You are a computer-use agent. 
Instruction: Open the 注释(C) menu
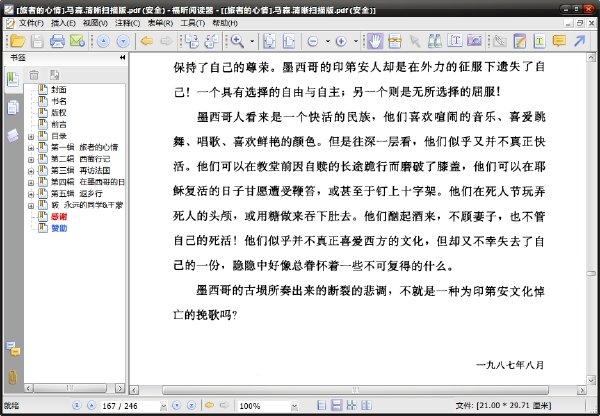coord(127,23)
